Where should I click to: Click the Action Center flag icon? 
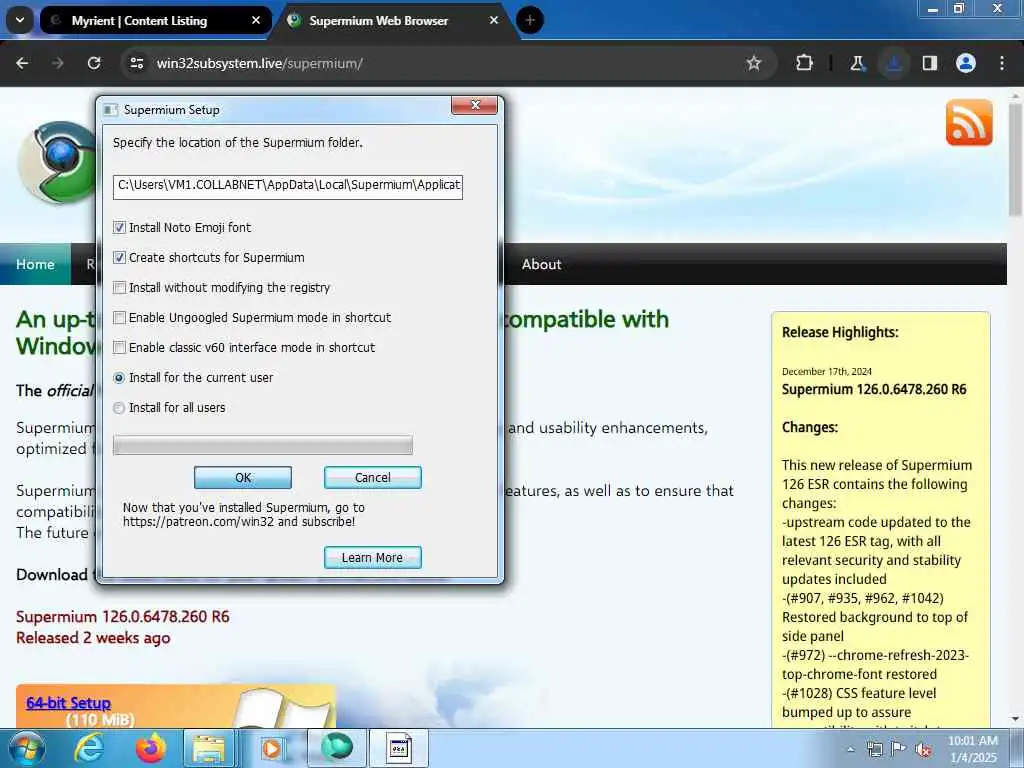[x=899, y=749]
